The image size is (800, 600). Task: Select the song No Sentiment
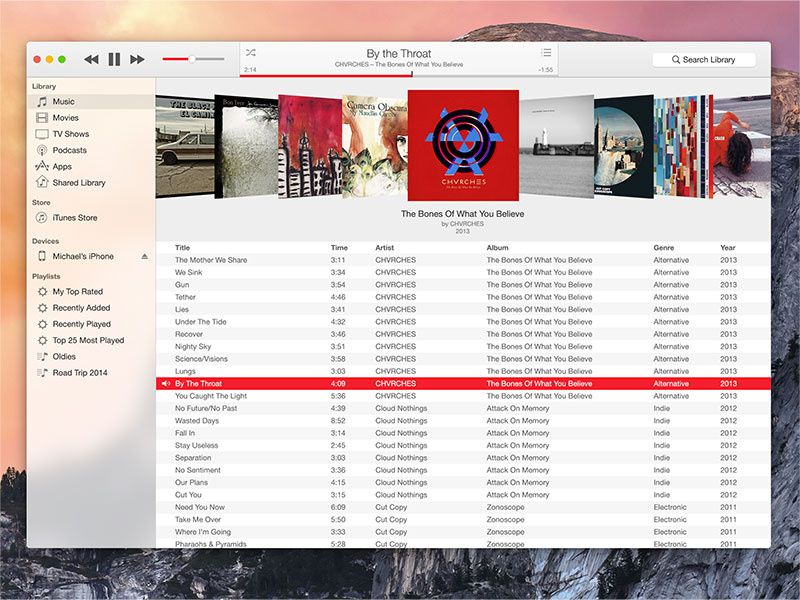[463, 470]
